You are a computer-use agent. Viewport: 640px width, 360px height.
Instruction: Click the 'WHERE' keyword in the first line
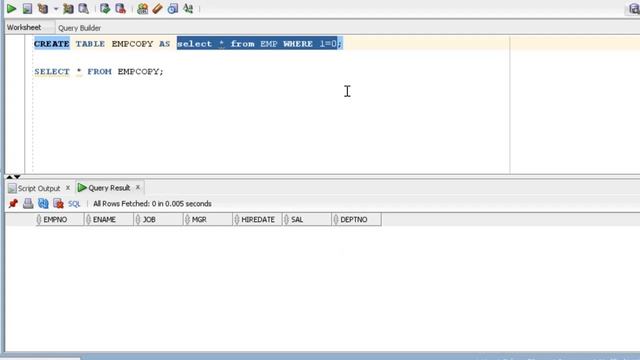[298, 44]
